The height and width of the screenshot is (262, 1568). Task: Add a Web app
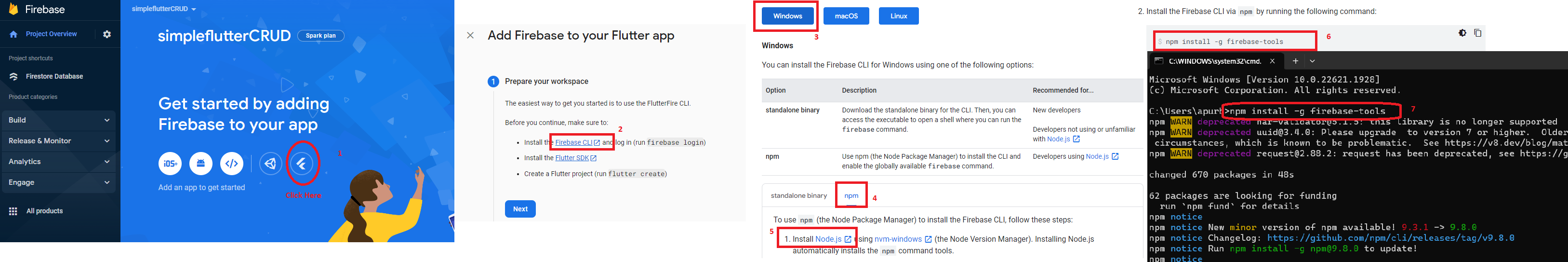(x=232, y=164)
